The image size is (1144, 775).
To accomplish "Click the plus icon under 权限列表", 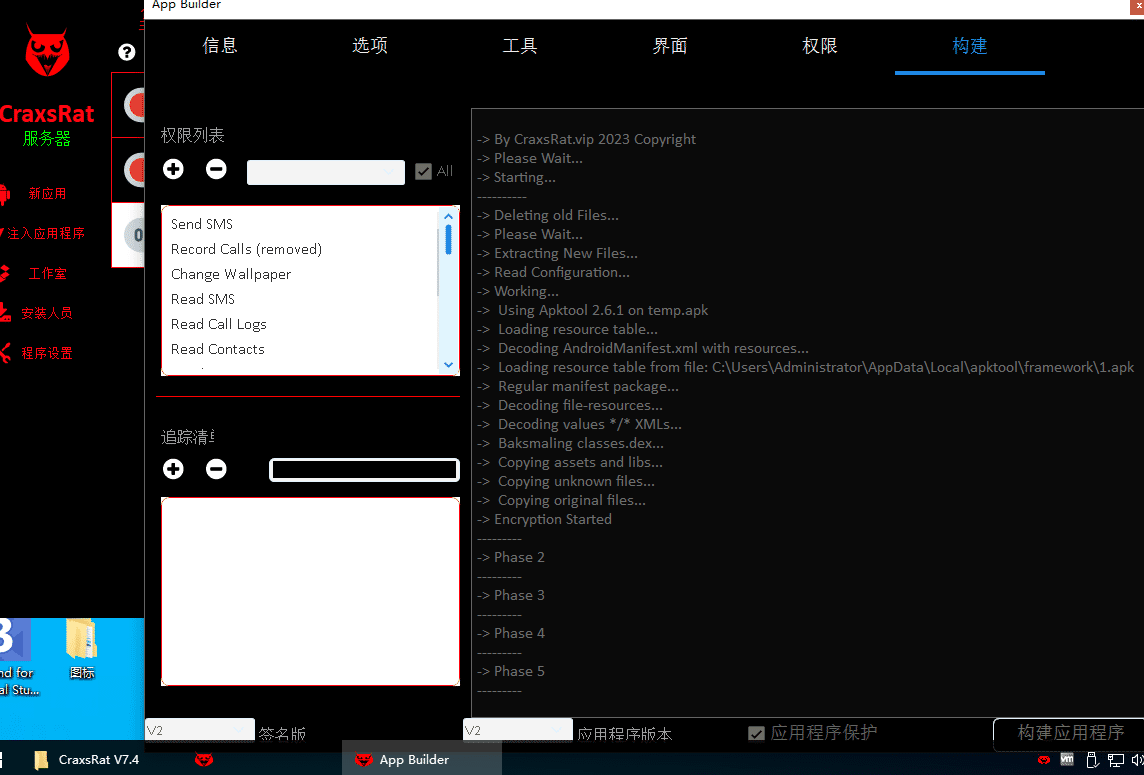I will click(173, 169).
